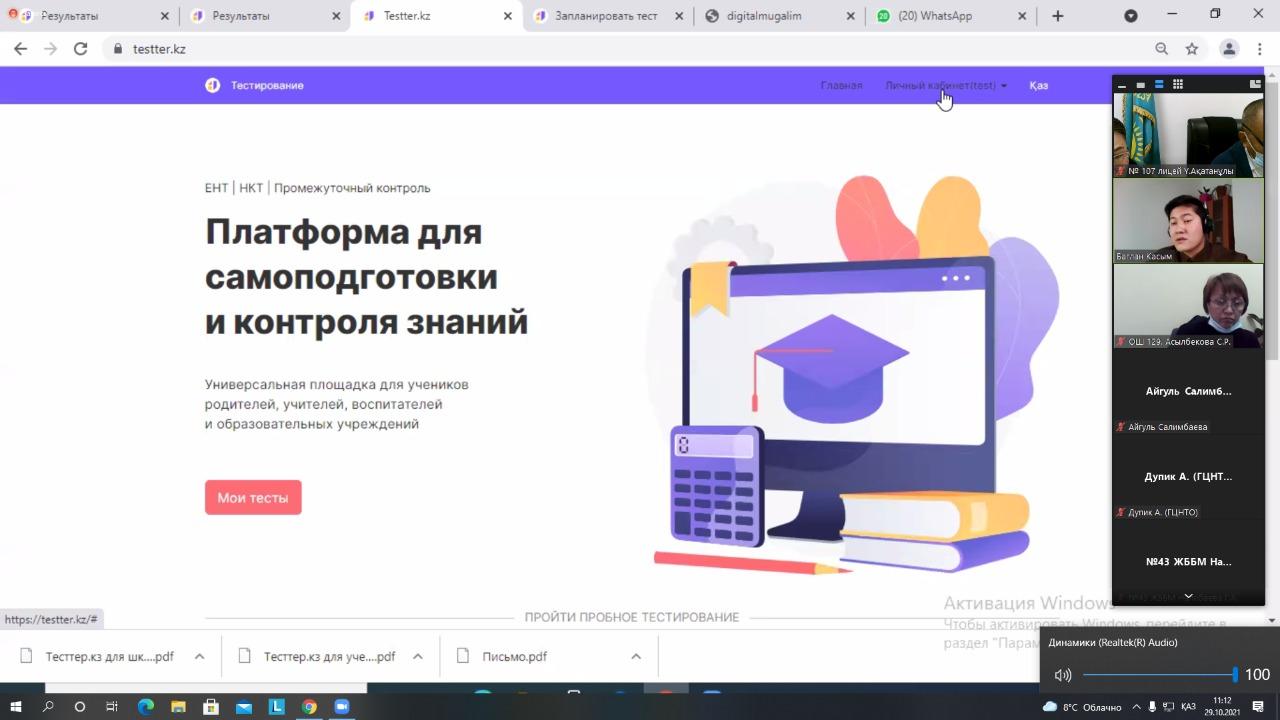1280x720 pixels.
Task: Open the zoom magnifier in address bar
Action: tap(1161, 48)
